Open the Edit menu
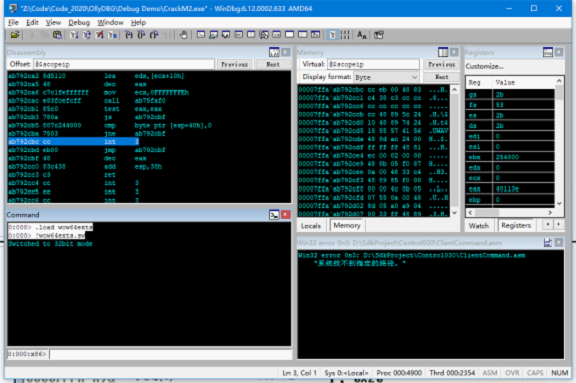Image resolution: width=576 pixels, height=383 pixels. pyautogui.click(x=32, y=22)
